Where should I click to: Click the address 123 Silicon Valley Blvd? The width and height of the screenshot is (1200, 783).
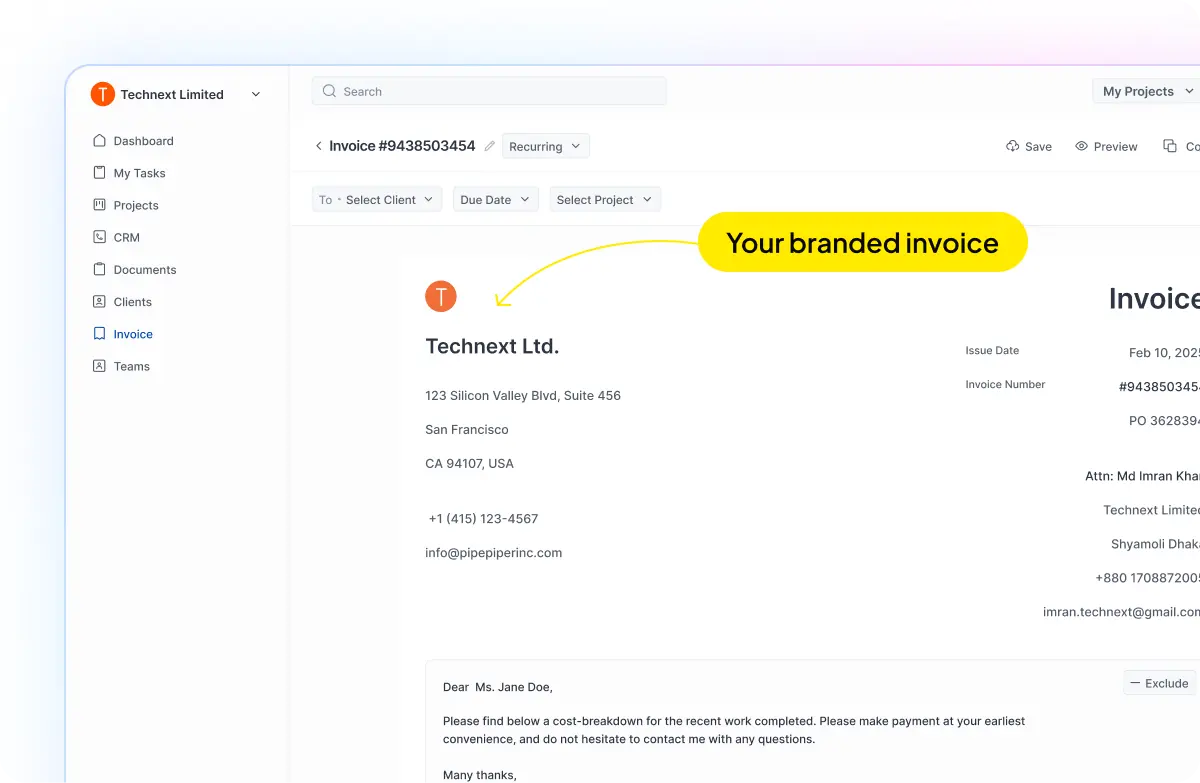tap(523, 396)
